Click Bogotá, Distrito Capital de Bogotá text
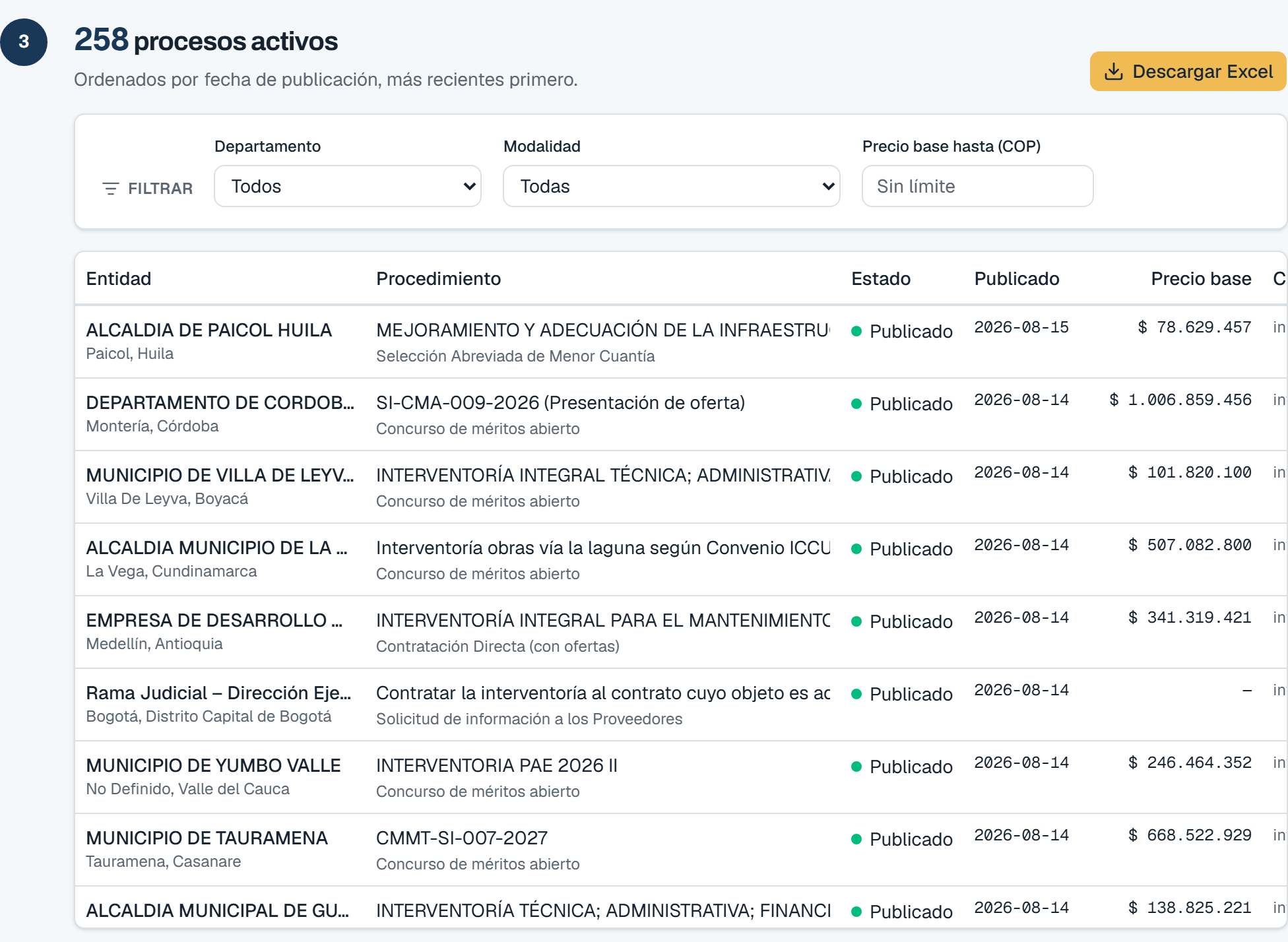 tap(209, 716)
